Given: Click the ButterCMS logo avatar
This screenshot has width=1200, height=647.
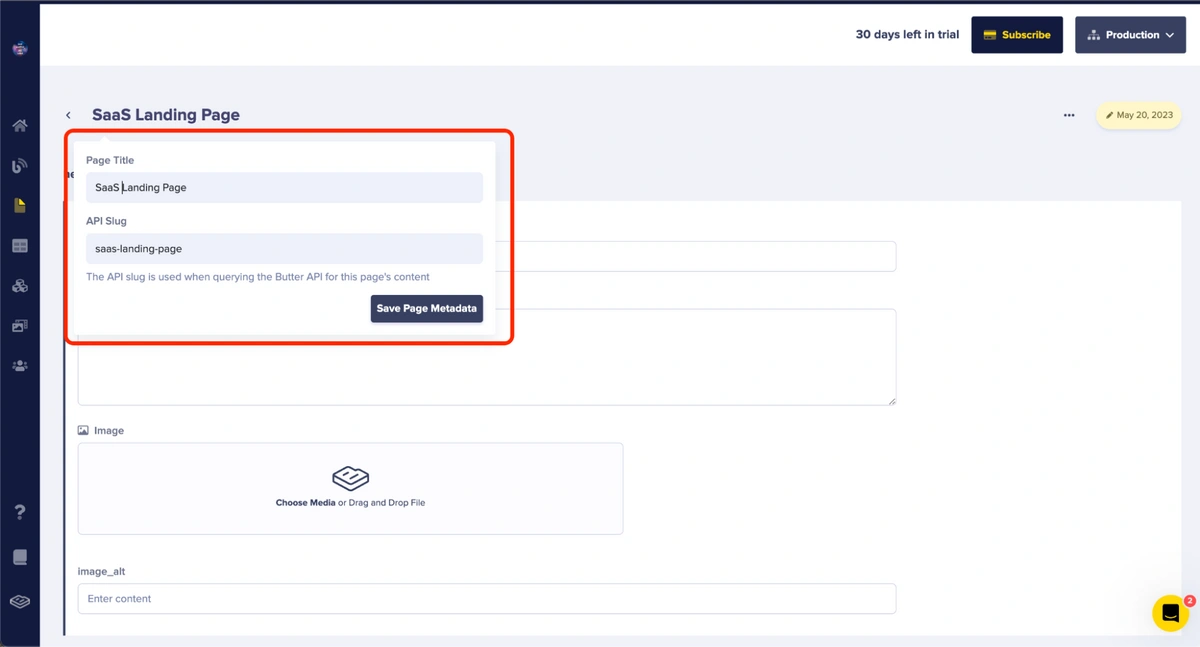Looking at the screenshot, I should pyautogui.click(x=19, y=48).
